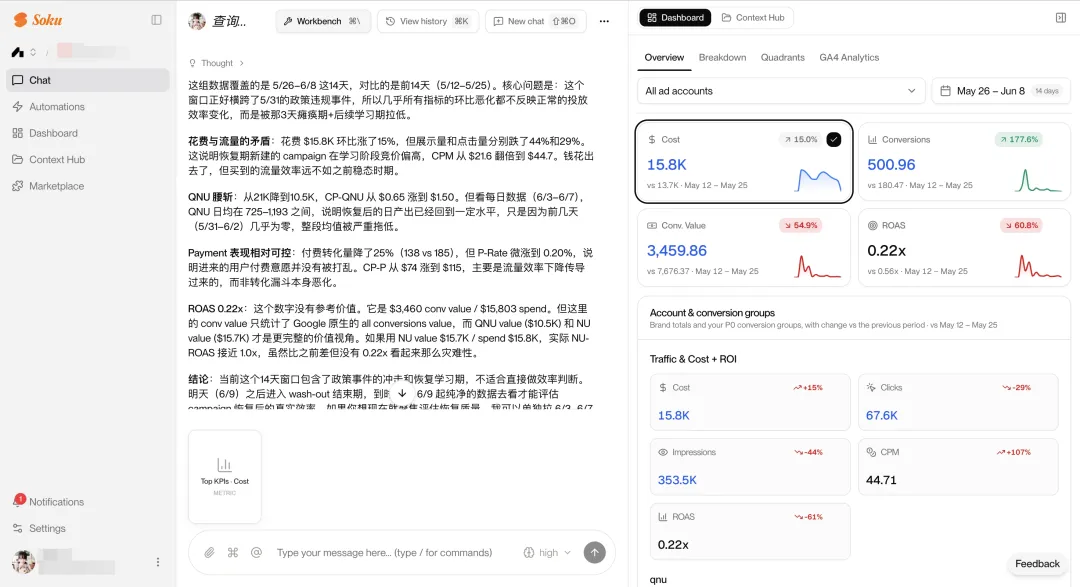1080x587 pixels.
Task: Open the workspace switcher chevrons
Action: point(32,52)
